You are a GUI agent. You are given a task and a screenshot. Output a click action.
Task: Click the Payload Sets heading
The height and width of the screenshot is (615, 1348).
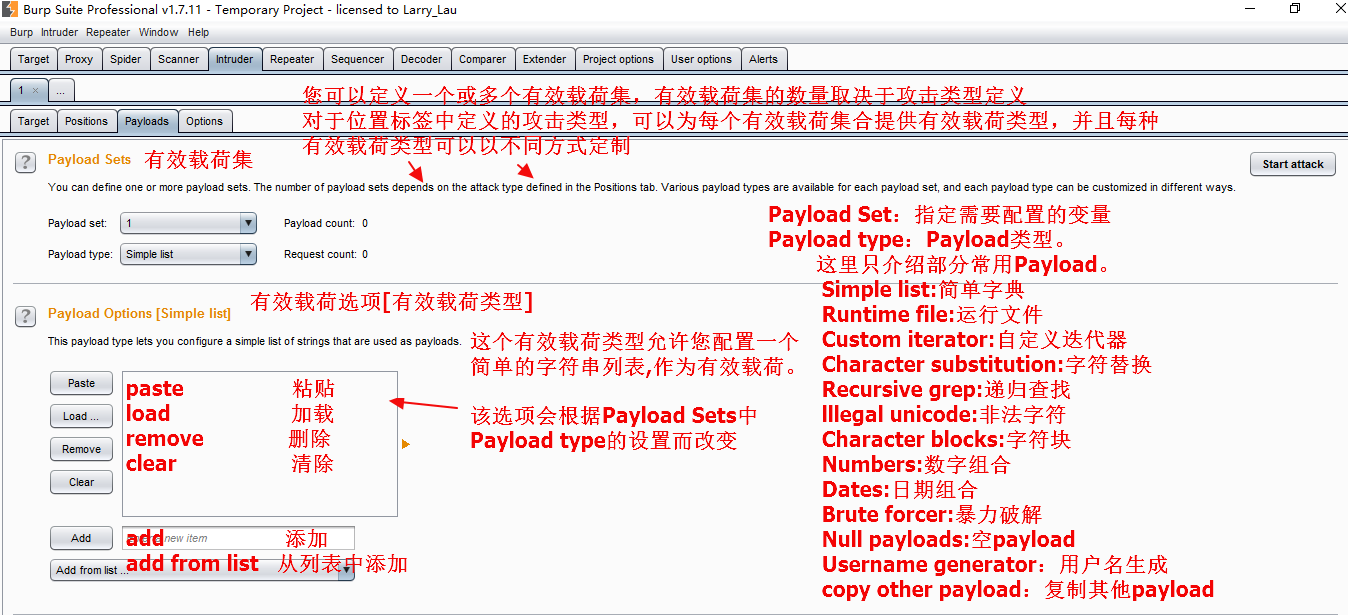click(89, 159)
